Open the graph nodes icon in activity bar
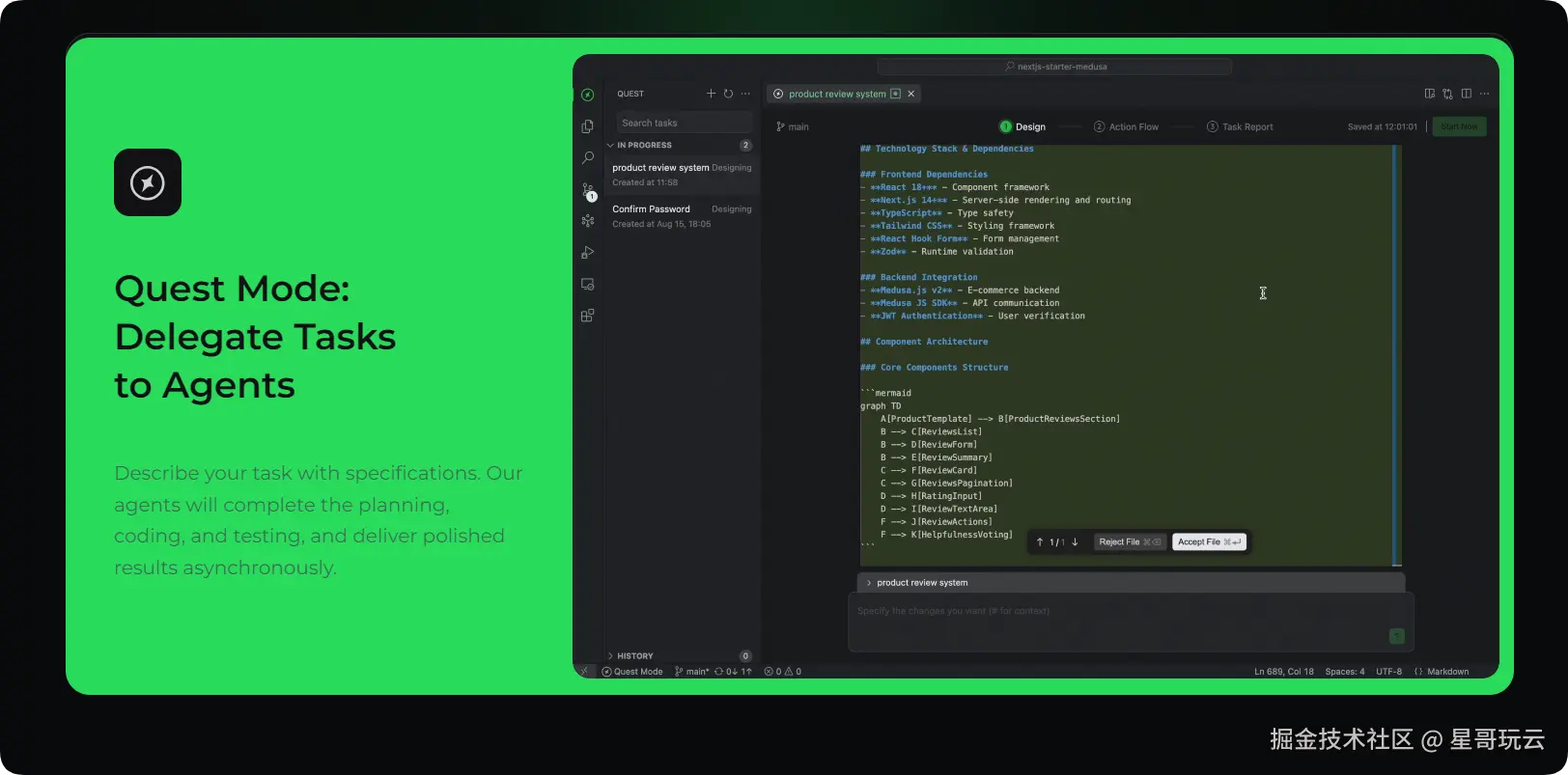This screenshot has height=775, width=1568. coord(587,221)
